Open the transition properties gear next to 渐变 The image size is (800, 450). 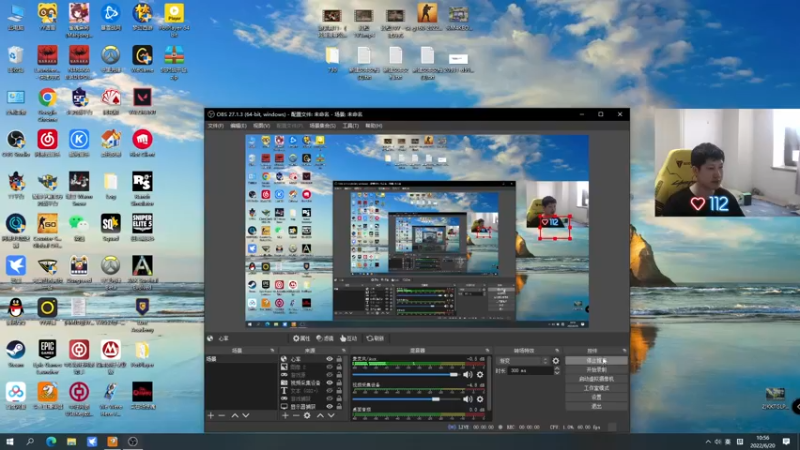[557, 360]
